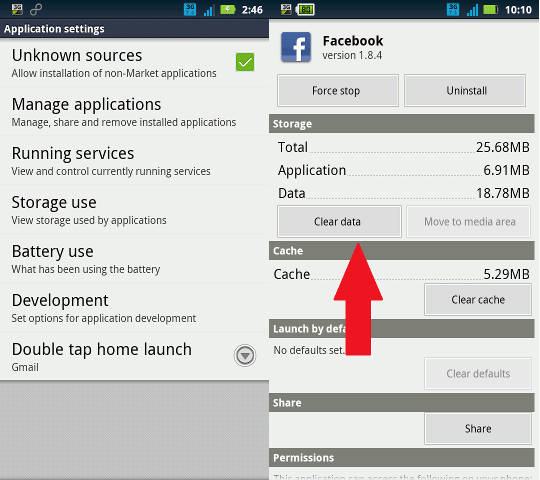The height and width of the screenshot is (480, 540).
Task: Tap the grey Cache section header
Action: click(402, 251)
